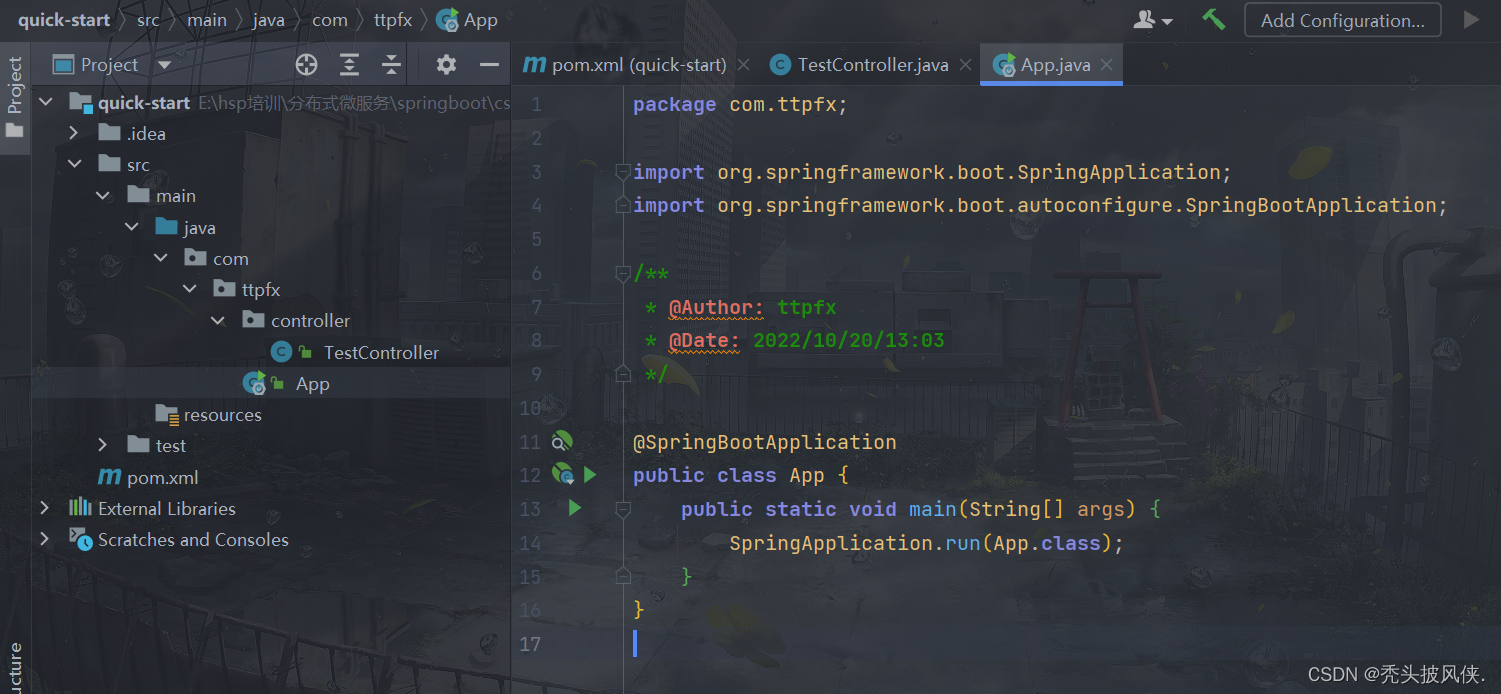Open the user account icon menu
The width and height of the screenshot is (1501, 694).
pos(1153,20)
